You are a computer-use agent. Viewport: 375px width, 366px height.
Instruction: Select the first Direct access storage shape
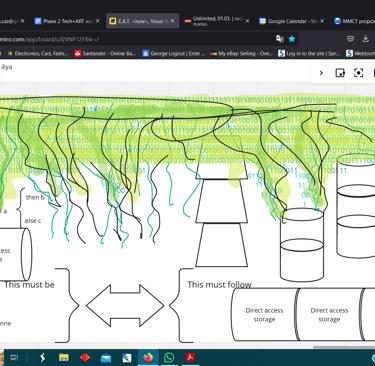264,315
